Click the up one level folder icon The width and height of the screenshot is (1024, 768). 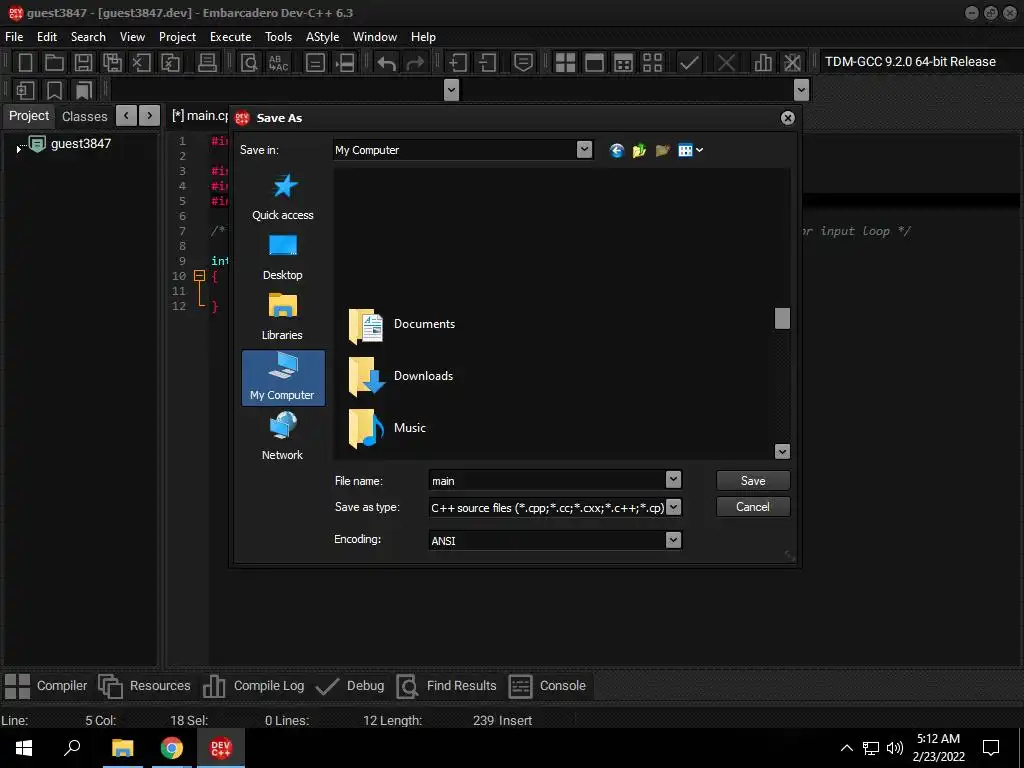[639, 151]
